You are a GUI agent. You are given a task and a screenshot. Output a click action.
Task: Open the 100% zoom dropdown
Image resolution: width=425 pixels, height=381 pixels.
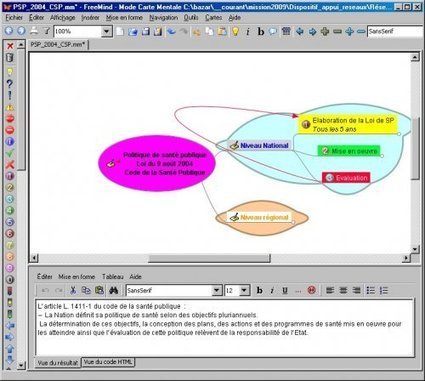coord(106,31)
